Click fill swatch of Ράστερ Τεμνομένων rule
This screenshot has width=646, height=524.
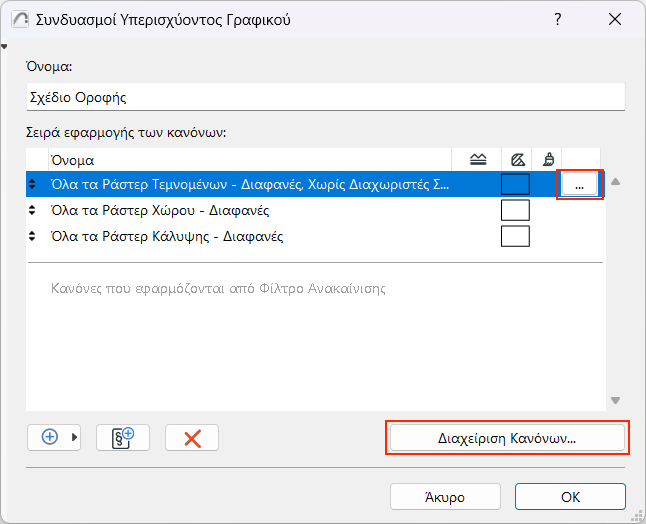coord(515,184)
